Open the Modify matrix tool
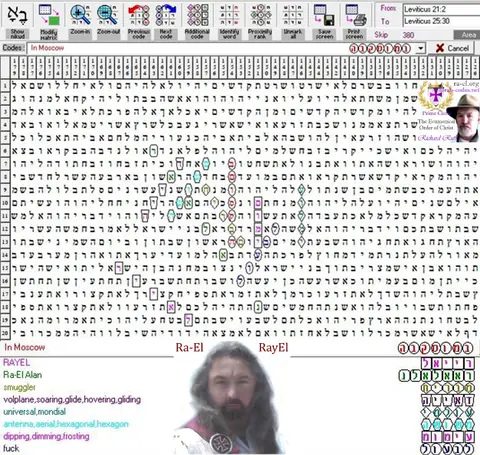The image size is (480, 455). tap(49, 15)
